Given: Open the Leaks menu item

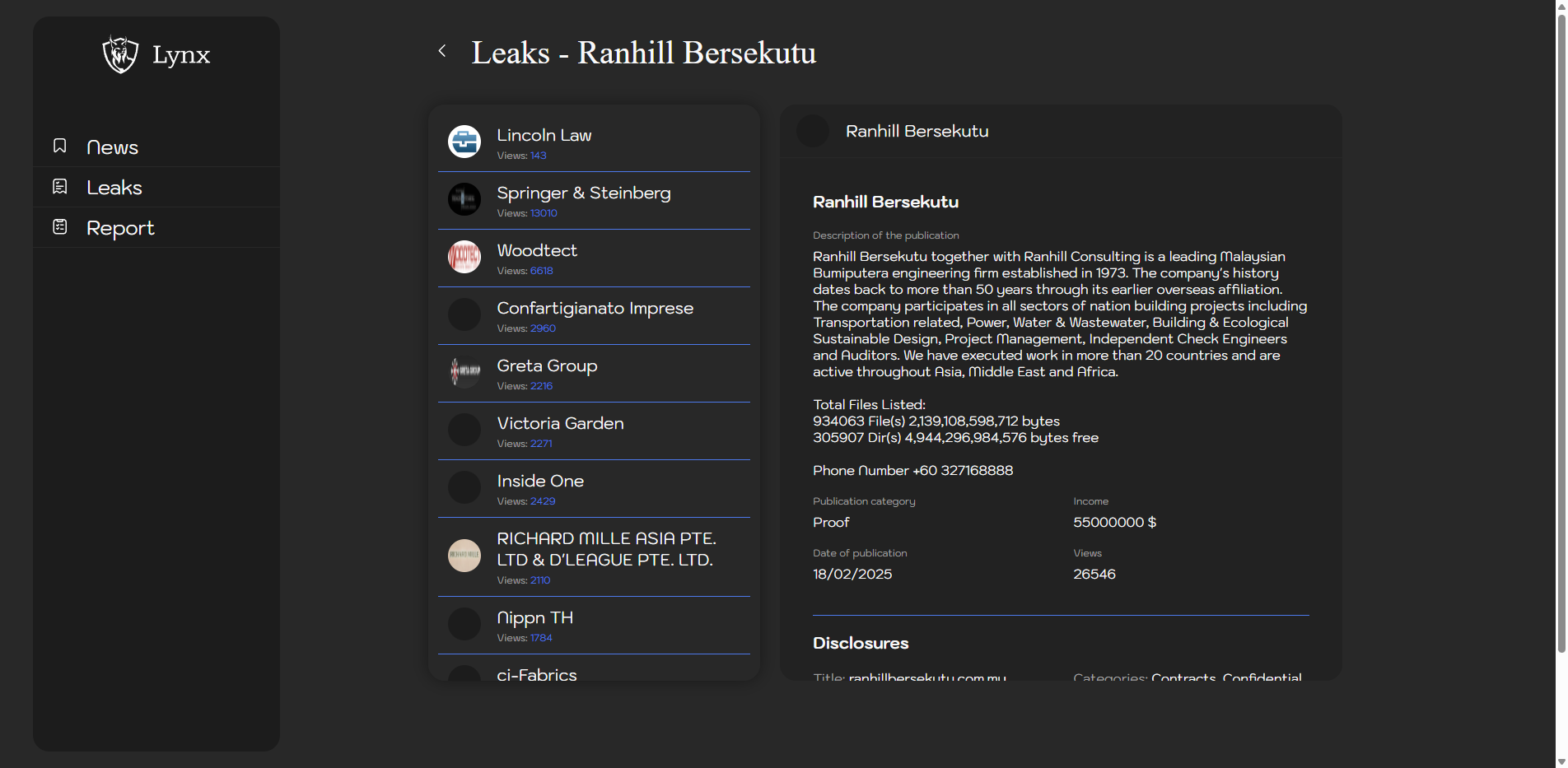Looking at the screenshot, I should point(114,188).
